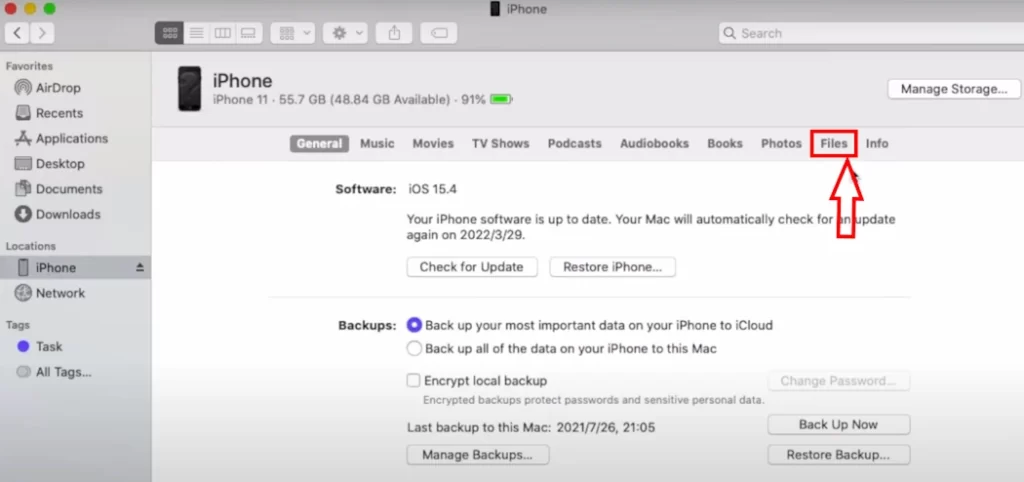Viewport: 1024px width, 482px height.
Task: Select the General tab
Action: [x=319, y=144]
